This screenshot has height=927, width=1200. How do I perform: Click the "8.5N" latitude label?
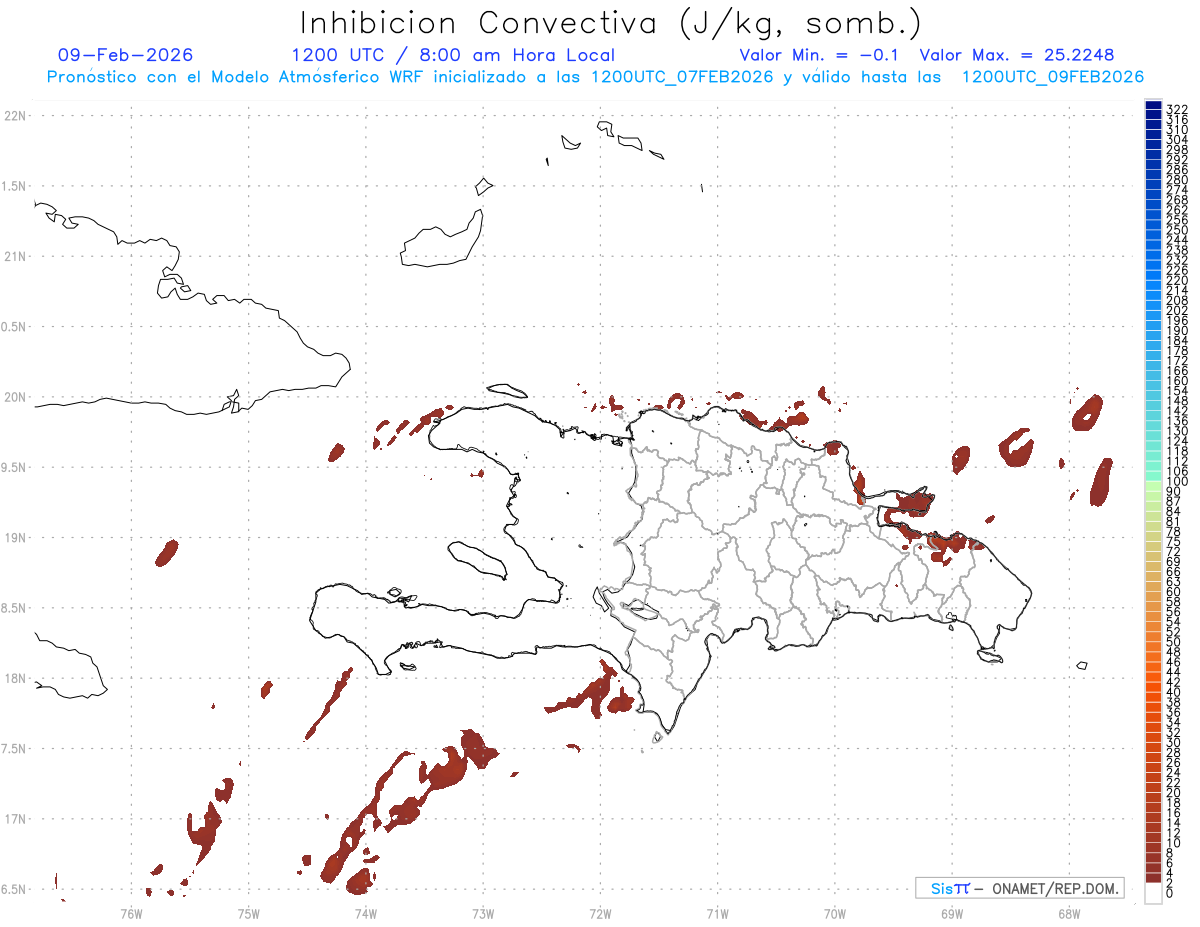(x=14, y=608)
